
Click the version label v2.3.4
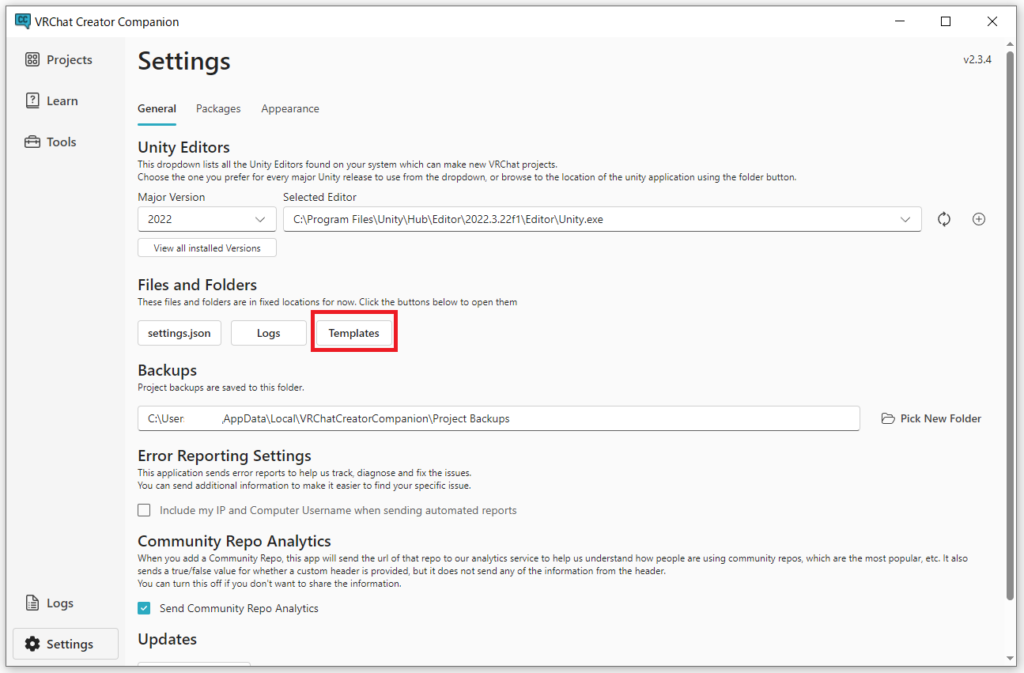coord(977,59)
